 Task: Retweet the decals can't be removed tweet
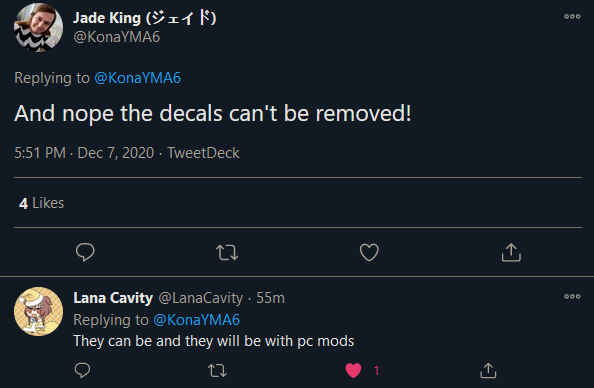[227, 252]
